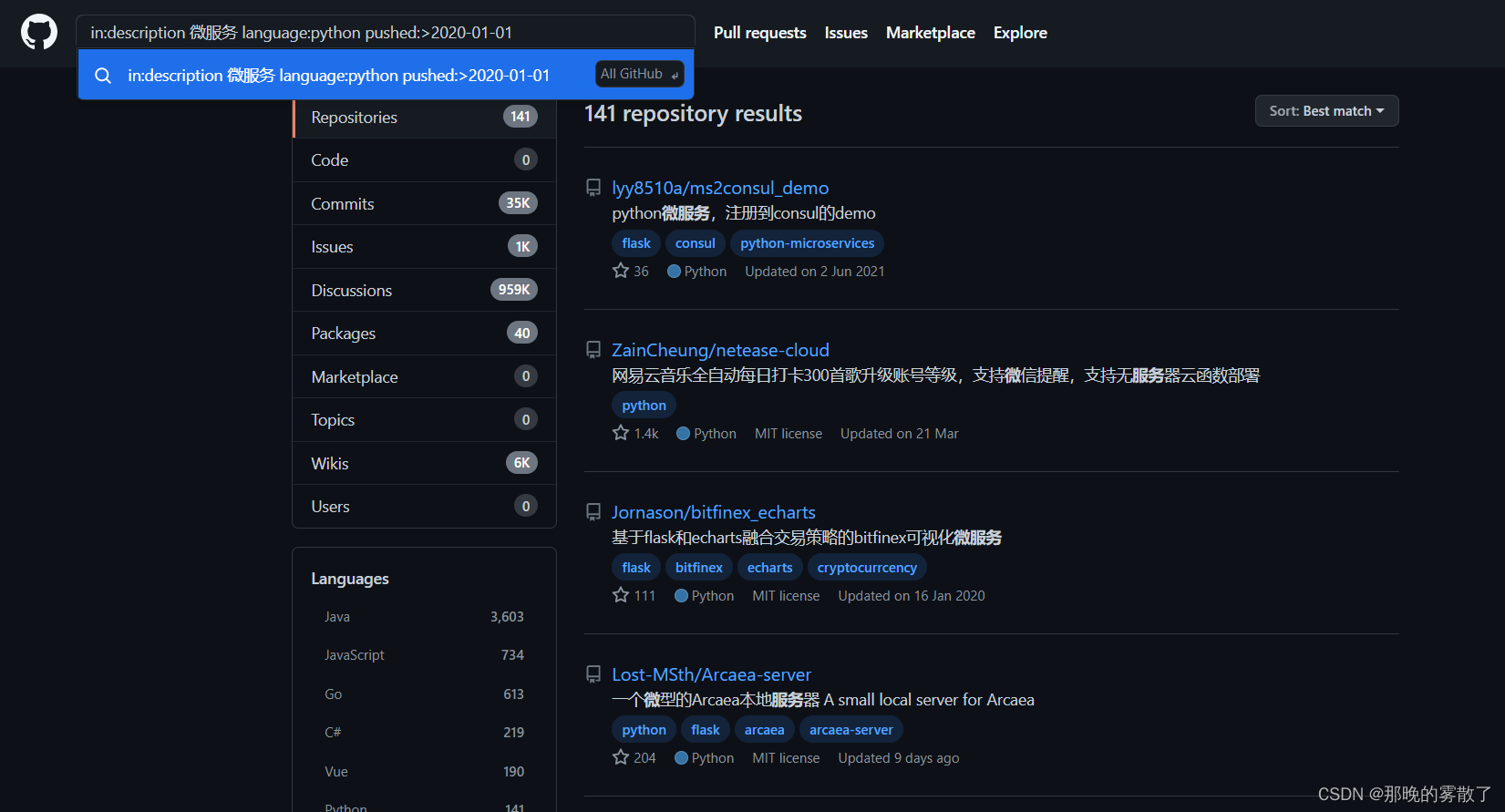Click 'Updated 9 days ago' text
Viewport: 1505px width, 812px height.
899,757
